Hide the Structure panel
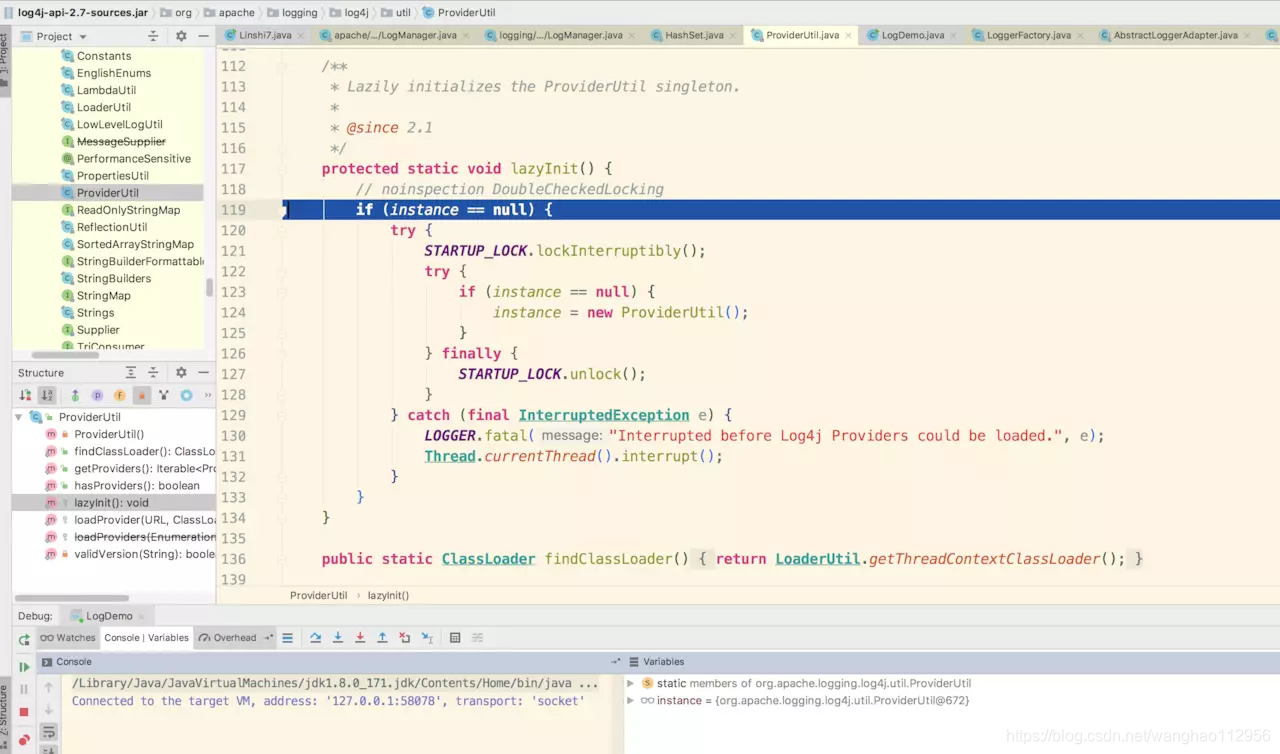This screenshot has height=754, width=1280. tap(203, 372)
